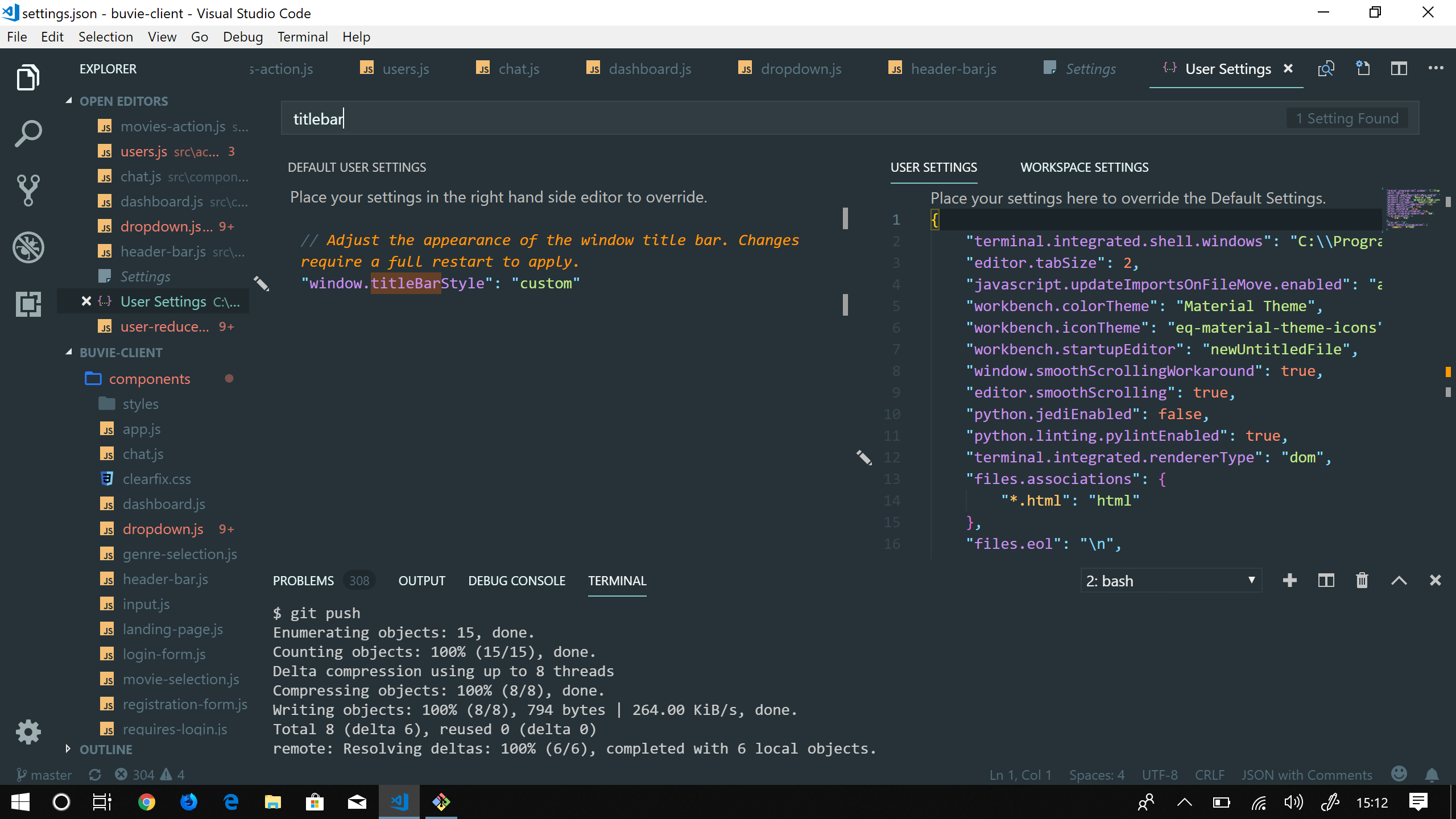Open the Search panel in the activity bar

[27, 133]
